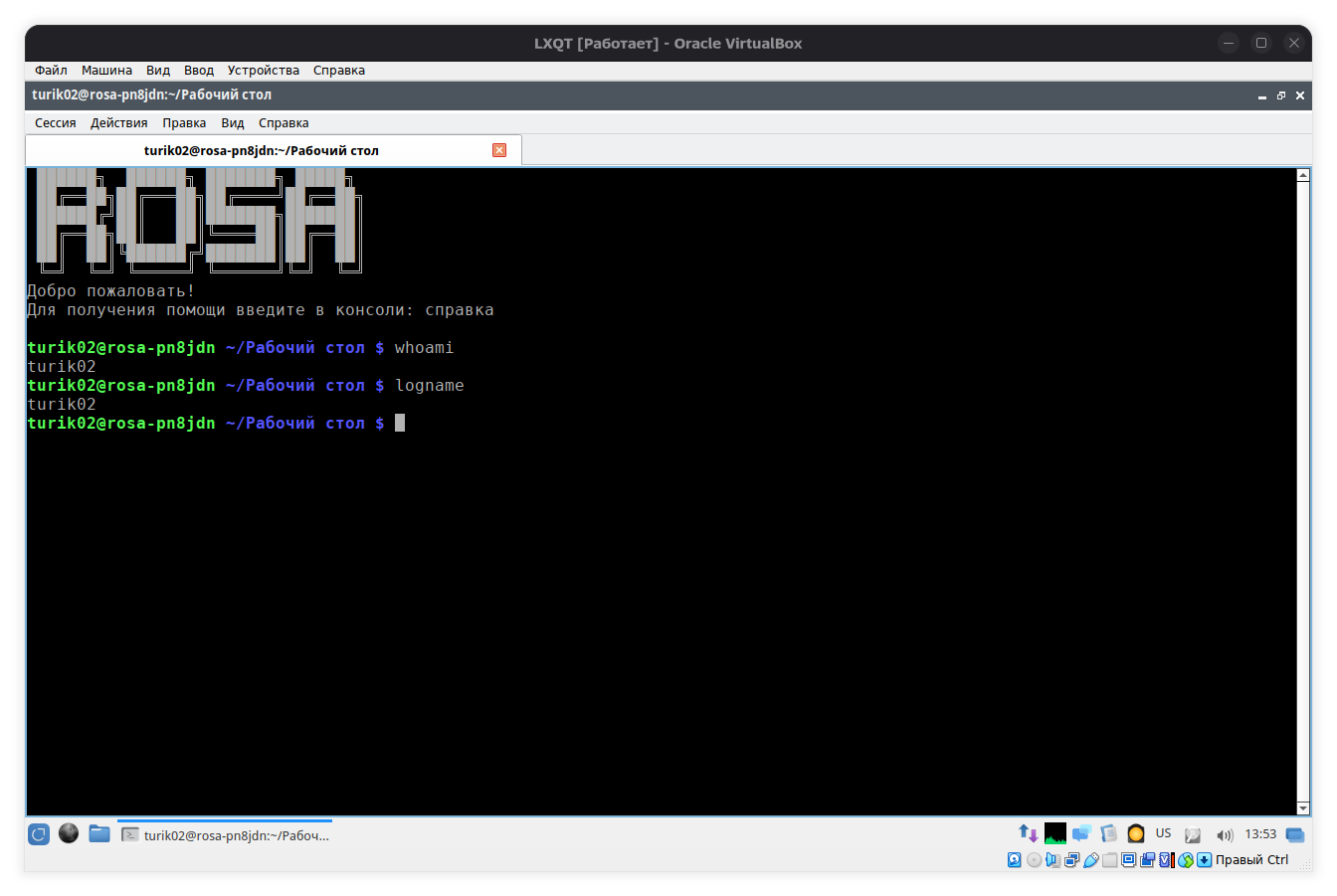
Task: Click the Правый Ctrl host key label
Action: [1251, 860]
